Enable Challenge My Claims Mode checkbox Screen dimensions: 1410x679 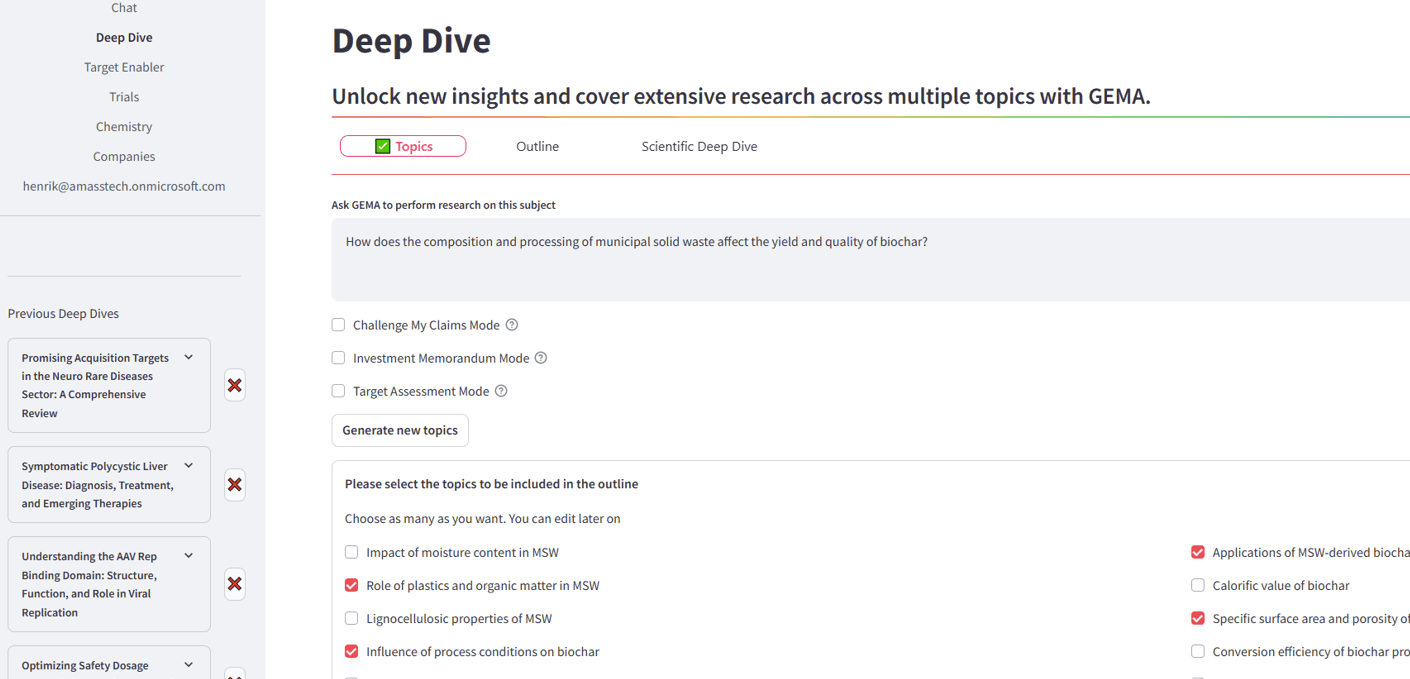338,325
